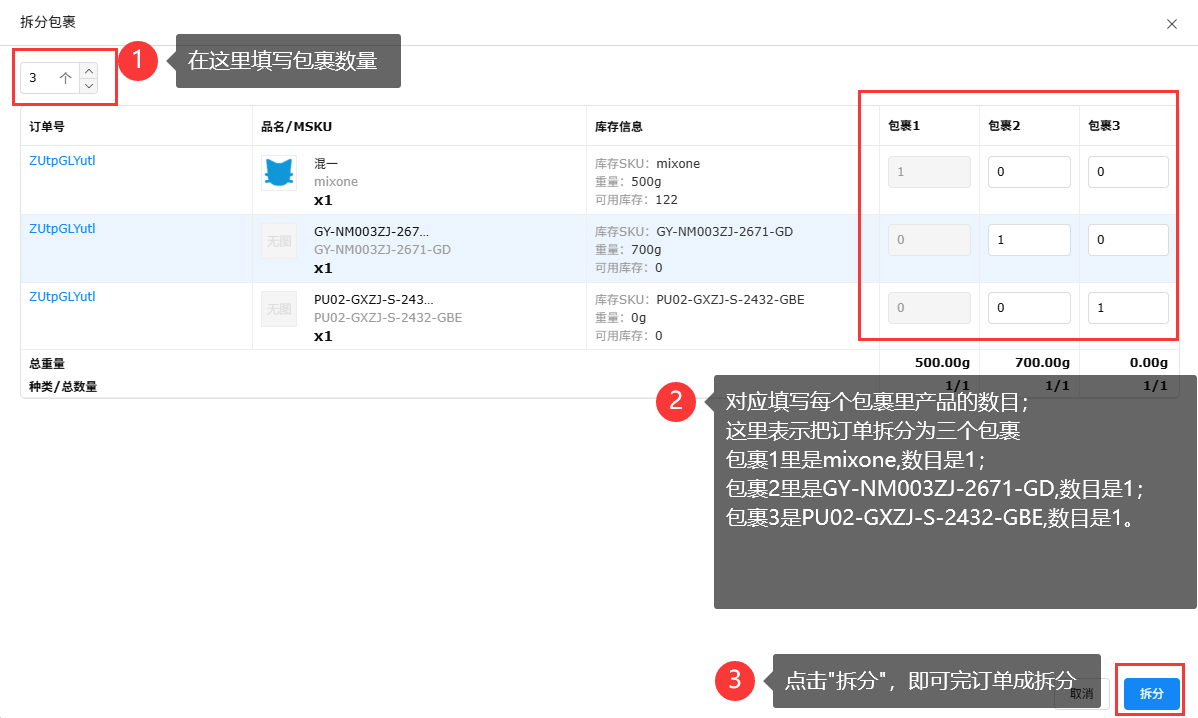Click the 包裹1 column header

tap(904, 125)
